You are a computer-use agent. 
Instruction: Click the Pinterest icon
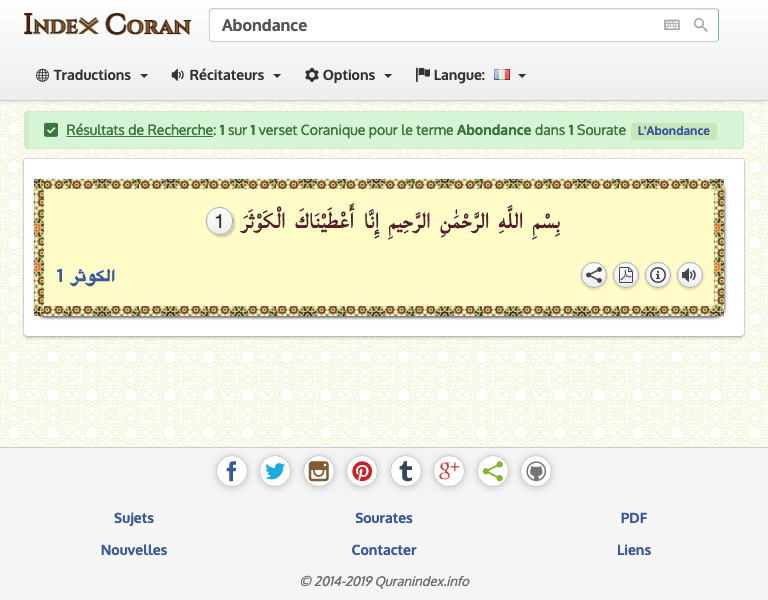pos(362,471)
